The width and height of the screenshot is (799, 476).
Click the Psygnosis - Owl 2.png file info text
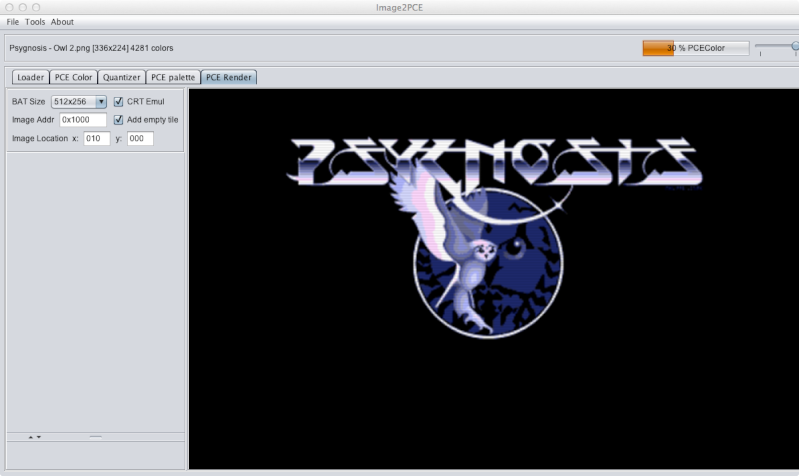[91, 48]
